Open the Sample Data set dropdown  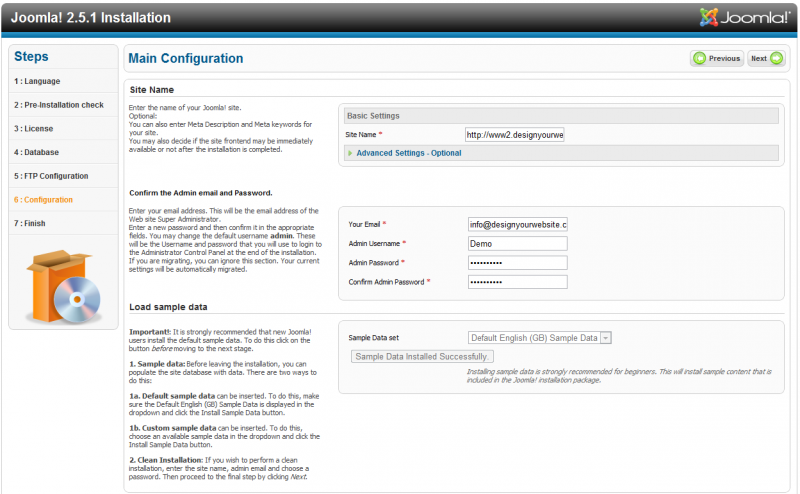(x=539, y=338)
